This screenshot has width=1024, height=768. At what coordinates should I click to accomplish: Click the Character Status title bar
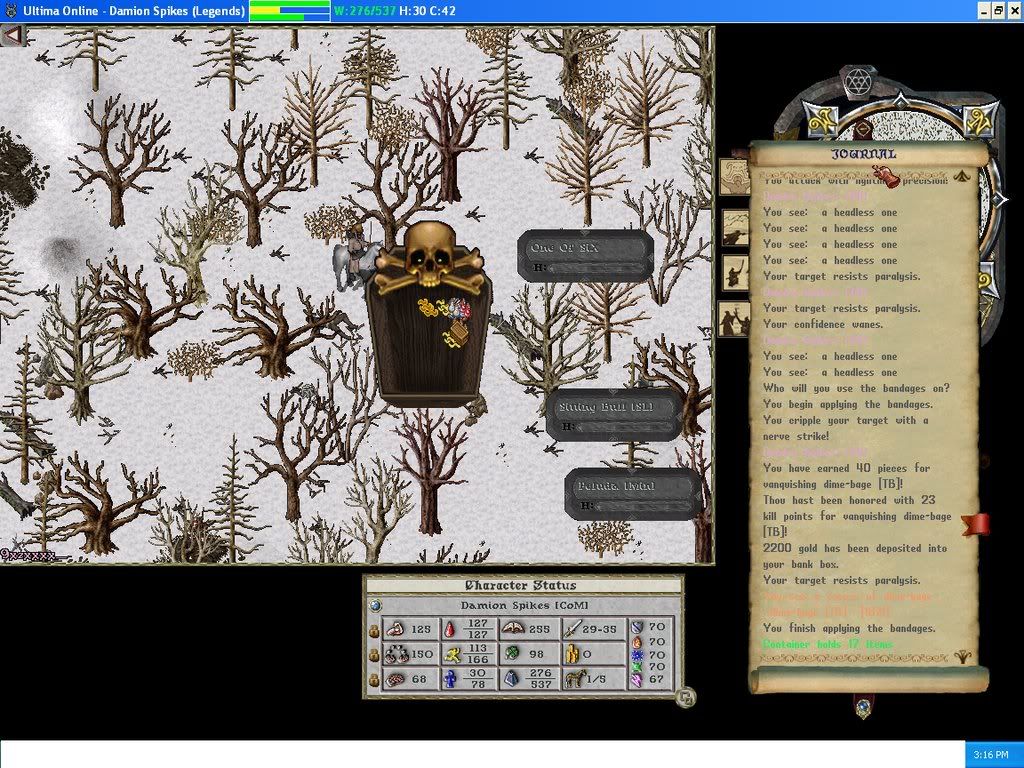coord(523,585)
